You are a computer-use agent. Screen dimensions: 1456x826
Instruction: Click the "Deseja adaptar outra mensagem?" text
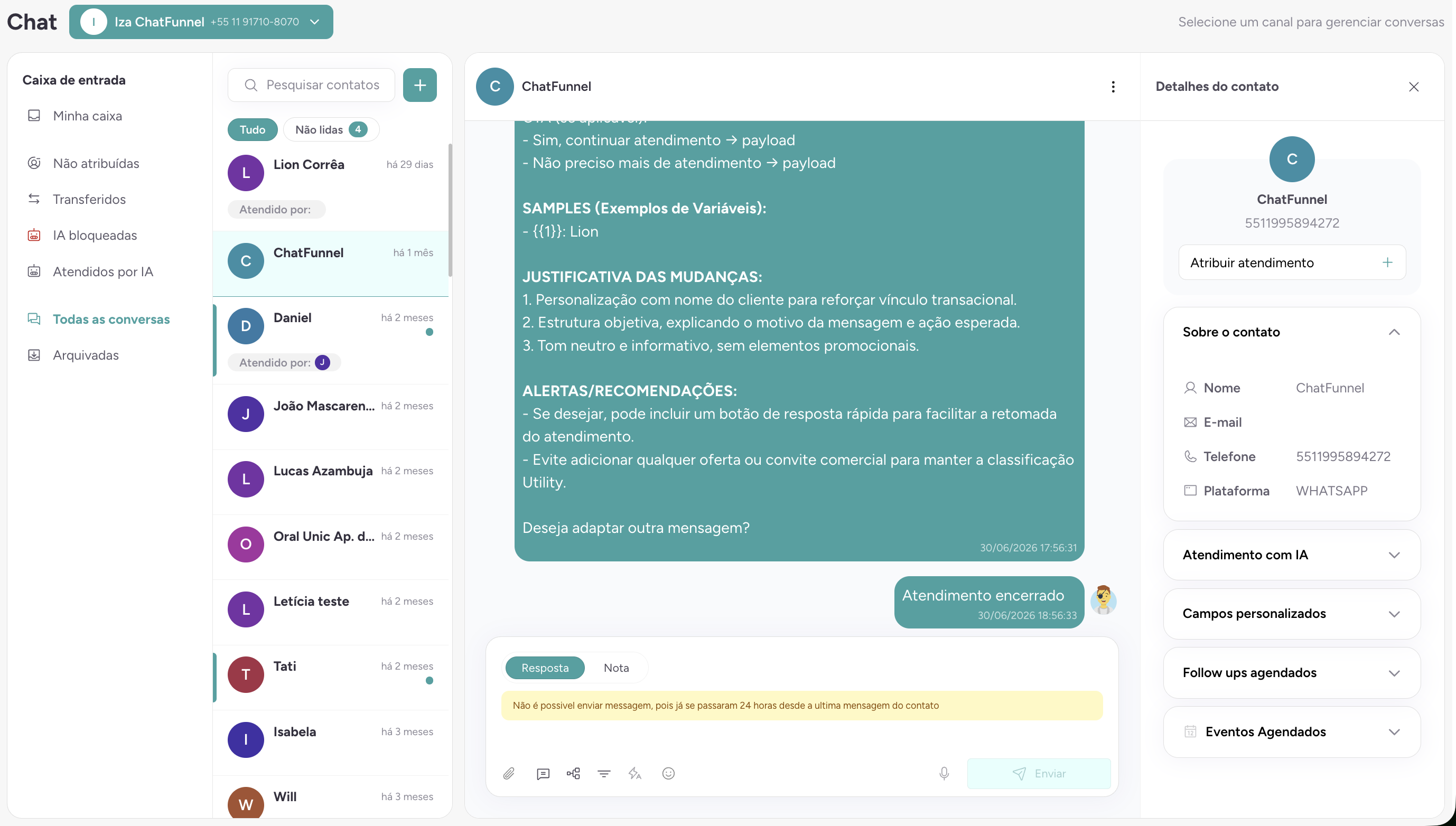[x=636, y=528]
